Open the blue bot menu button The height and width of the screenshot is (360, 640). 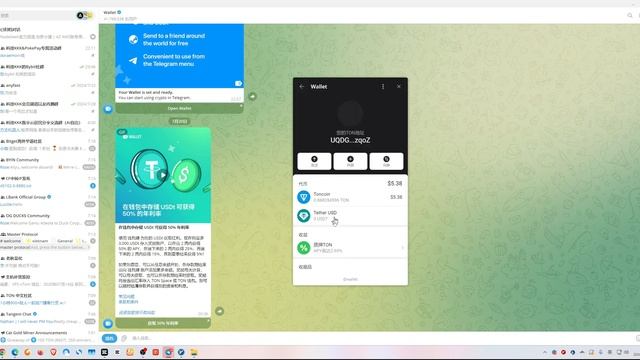pyautogui.click(x=109, y=338)
